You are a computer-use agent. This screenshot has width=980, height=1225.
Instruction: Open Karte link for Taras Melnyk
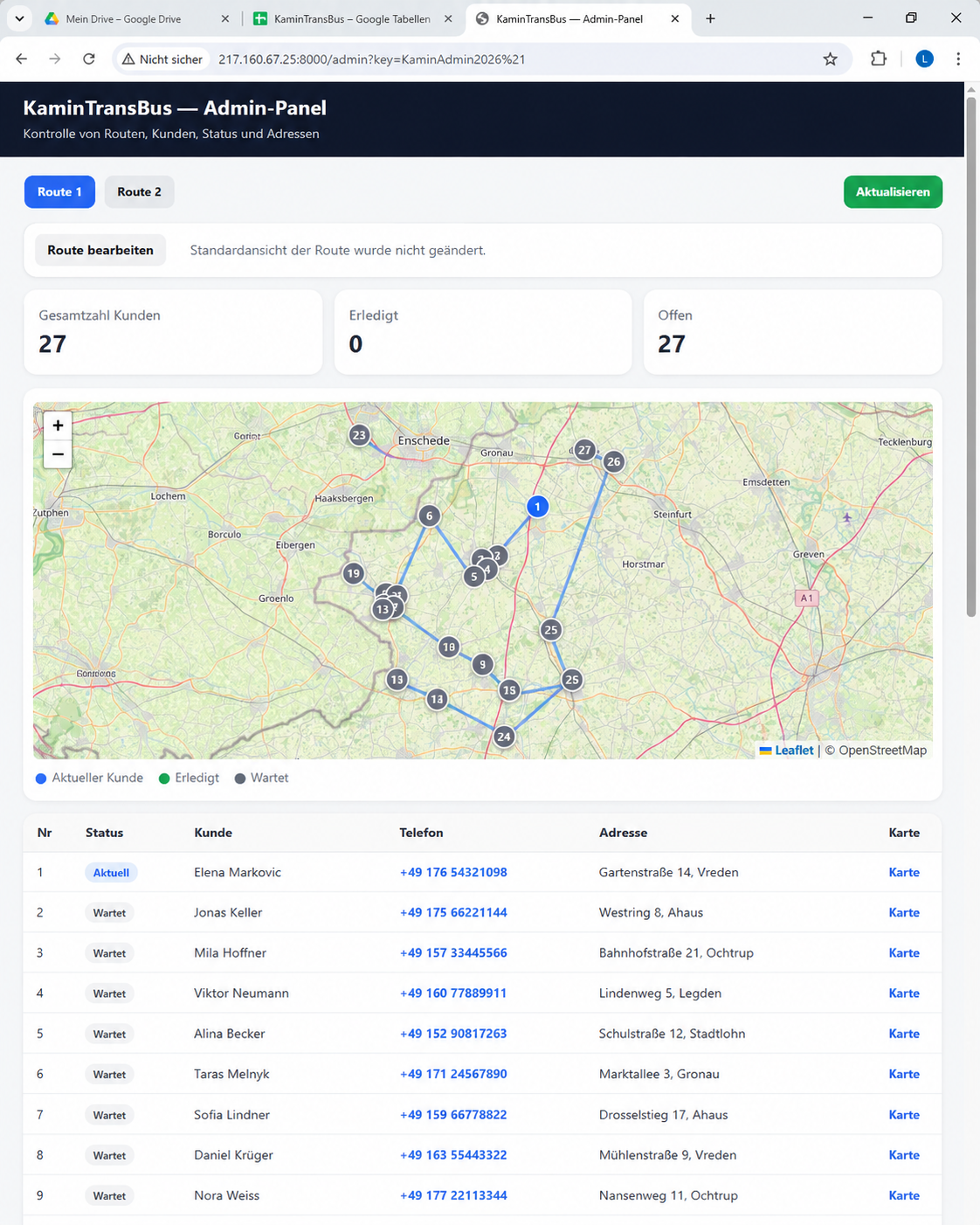click(904, 1074)
